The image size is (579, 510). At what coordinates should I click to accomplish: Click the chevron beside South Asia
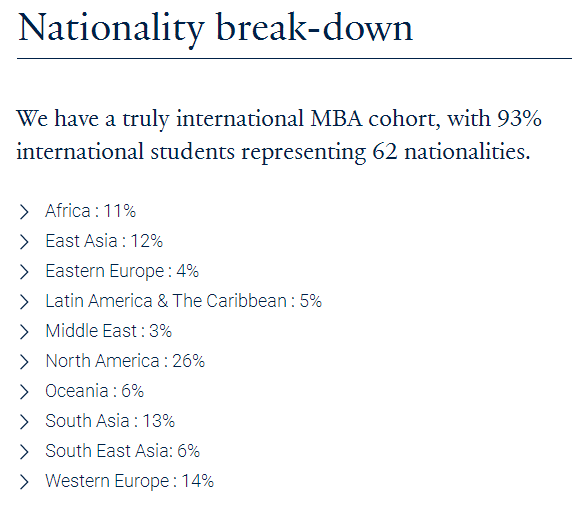pos(24,422)
